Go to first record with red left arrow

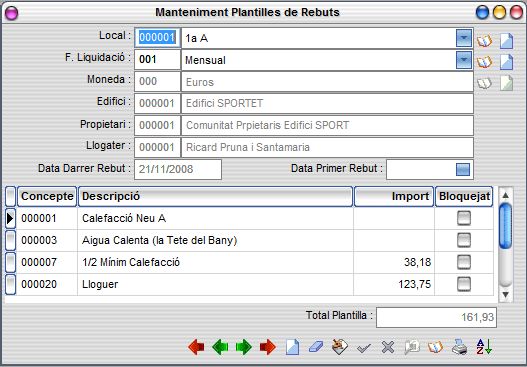pyautogui.click(x=196, y=346)
